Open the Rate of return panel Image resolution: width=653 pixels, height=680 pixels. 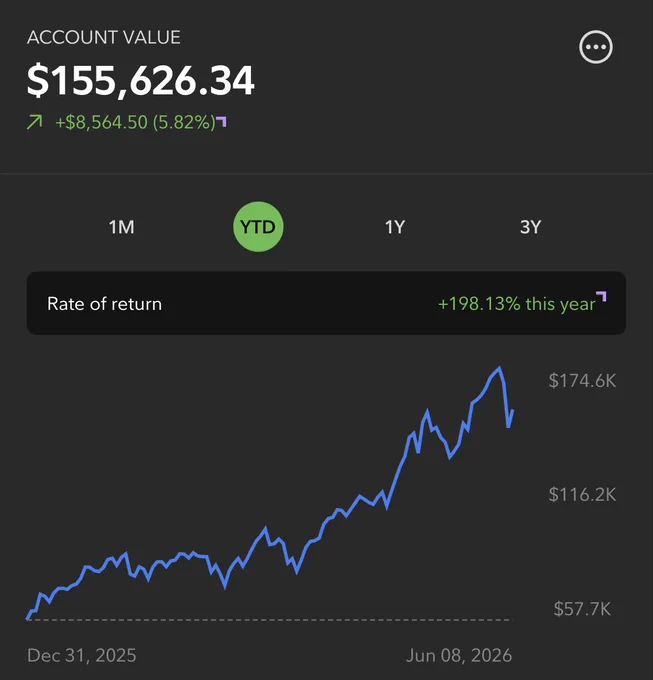pos(326,303)
